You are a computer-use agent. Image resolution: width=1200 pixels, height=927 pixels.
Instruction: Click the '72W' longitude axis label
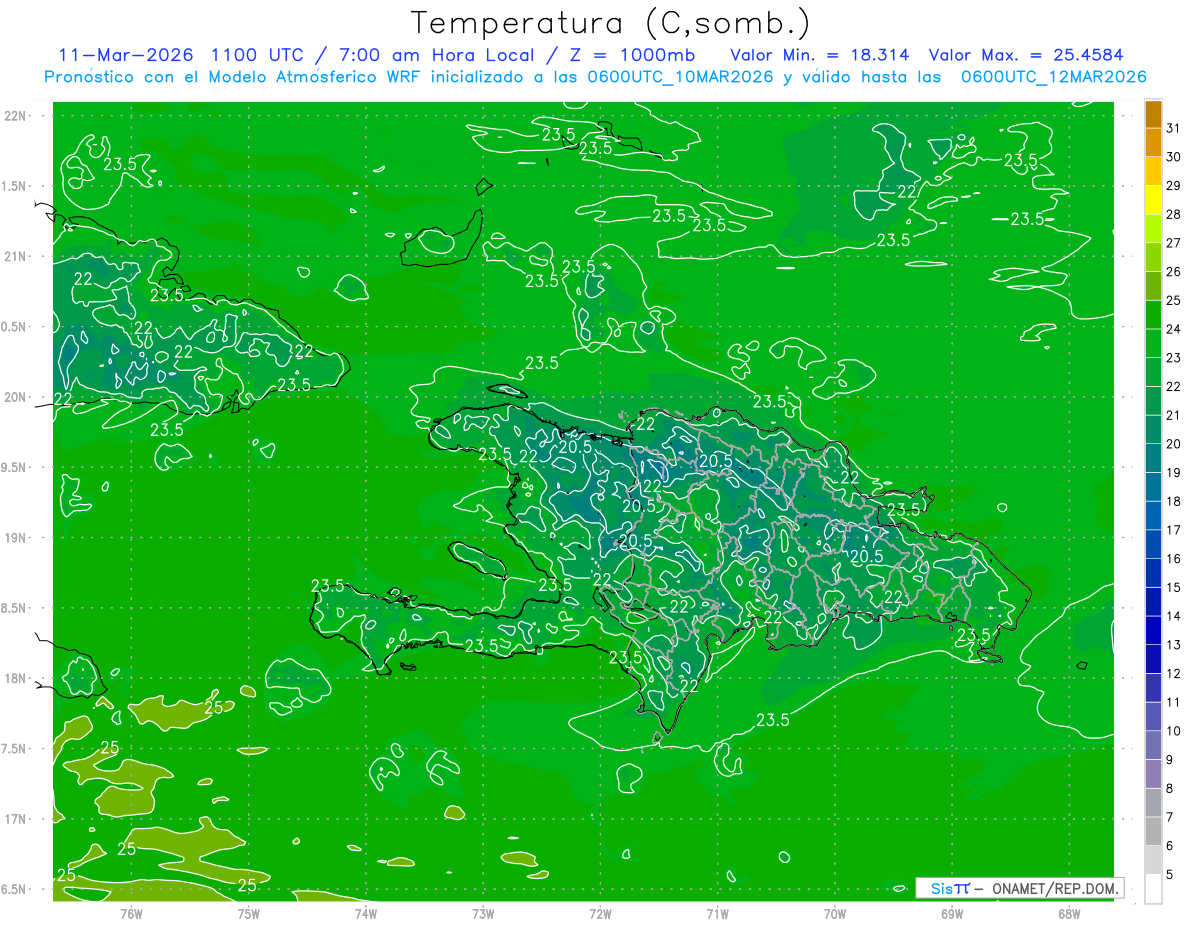pyautogui.click(x=600, y=913)
